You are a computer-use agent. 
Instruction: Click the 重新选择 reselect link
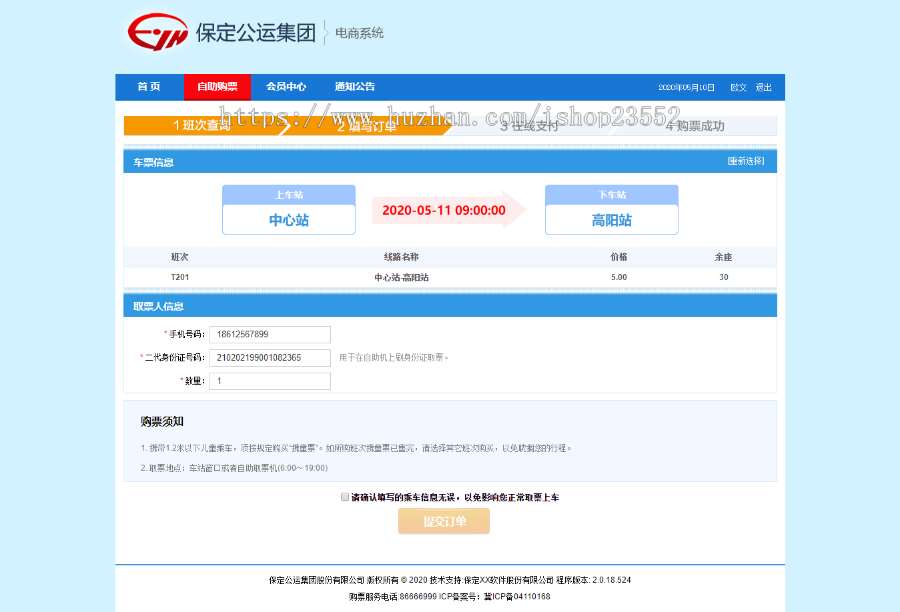(747, 161)
